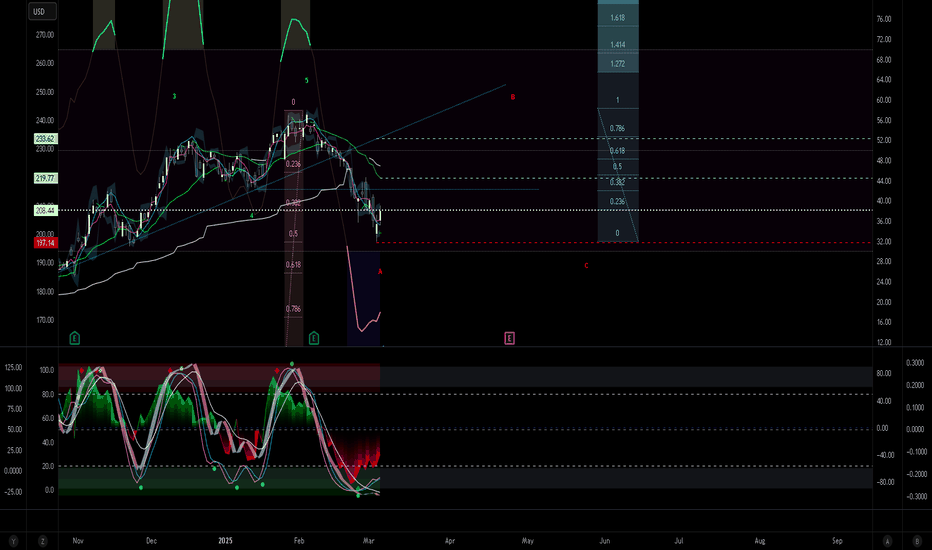The width and height of the screenshot is (932, 550).
Task: Click the Z button at bottom left
Action: (42, 541)
